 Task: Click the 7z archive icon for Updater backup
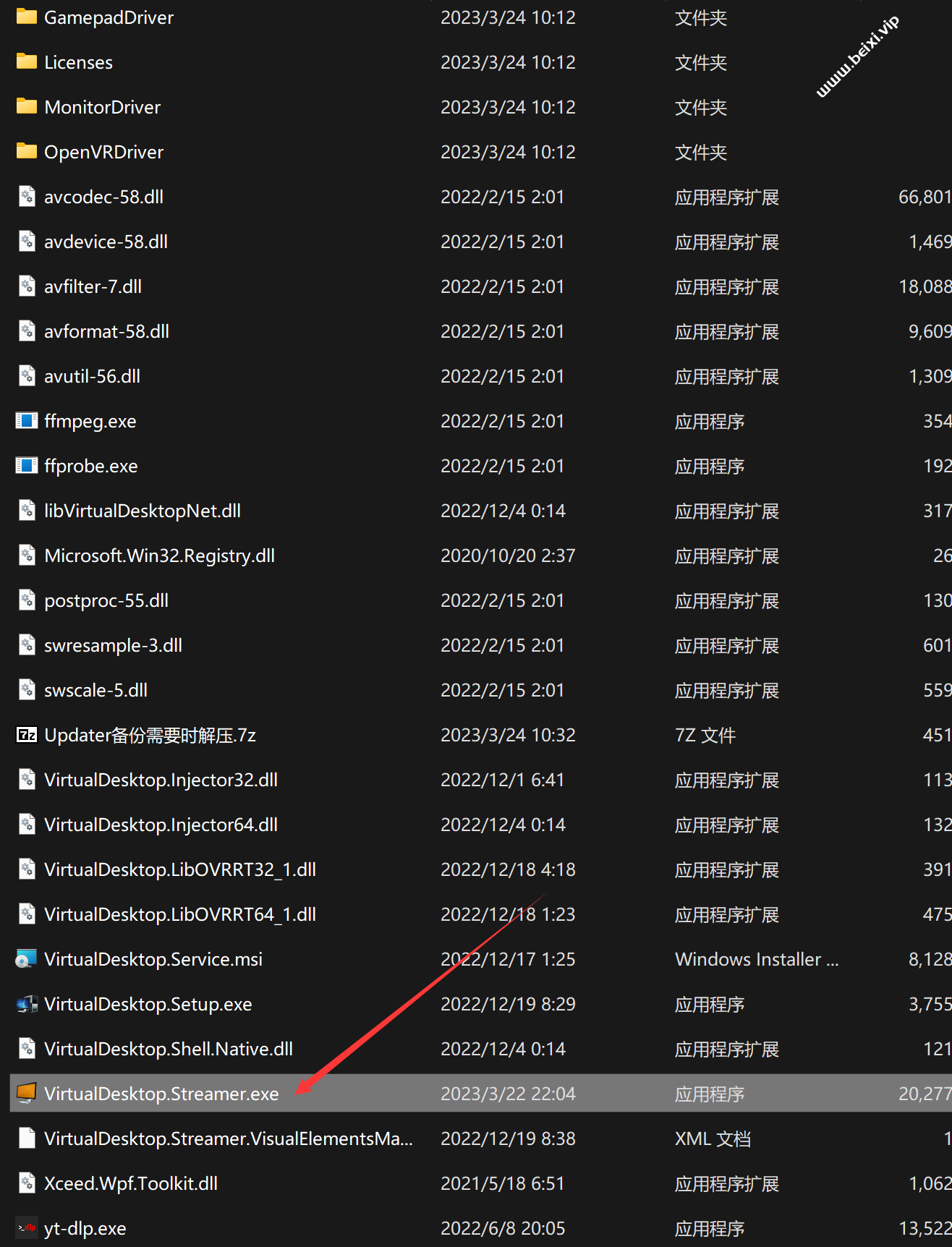point(27,735)
